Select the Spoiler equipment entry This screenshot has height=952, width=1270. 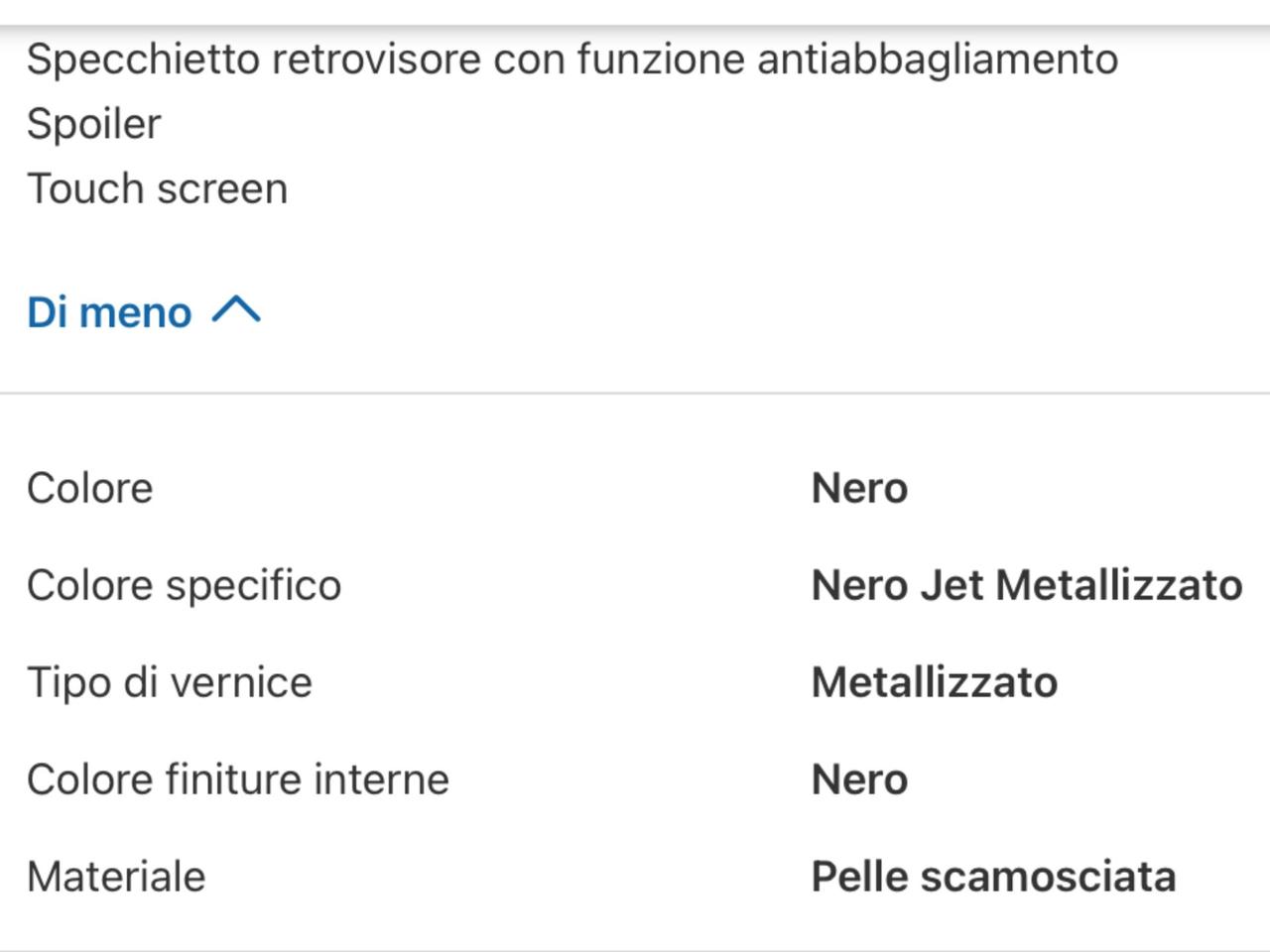click(93, 125)
